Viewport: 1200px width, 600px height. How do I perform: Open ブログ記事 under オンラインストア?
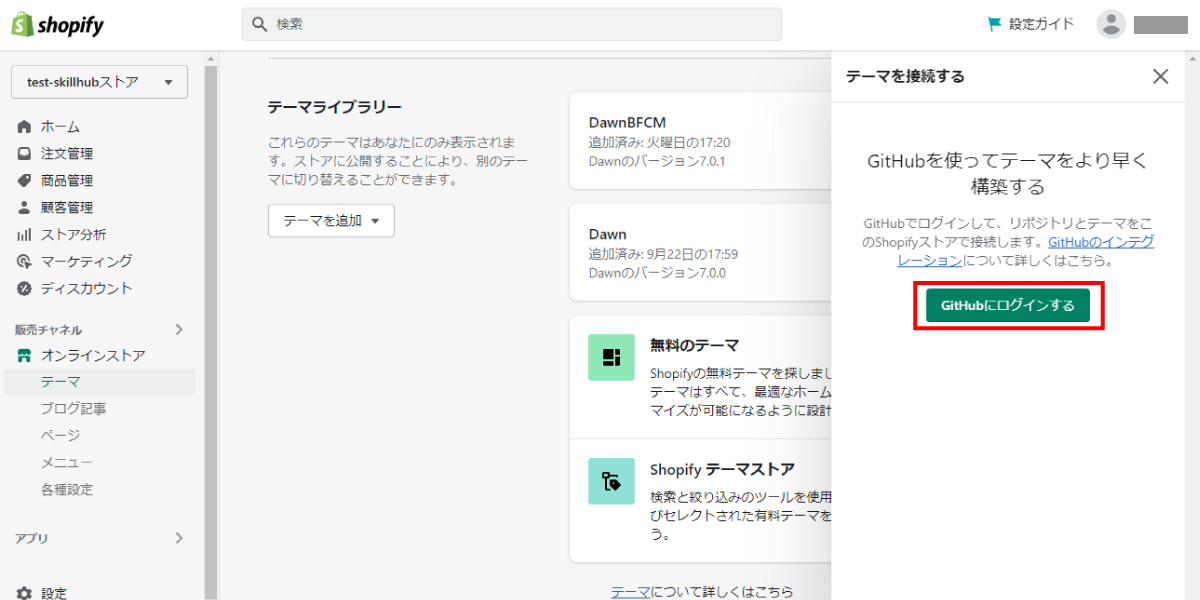click(x=74, y=409)
